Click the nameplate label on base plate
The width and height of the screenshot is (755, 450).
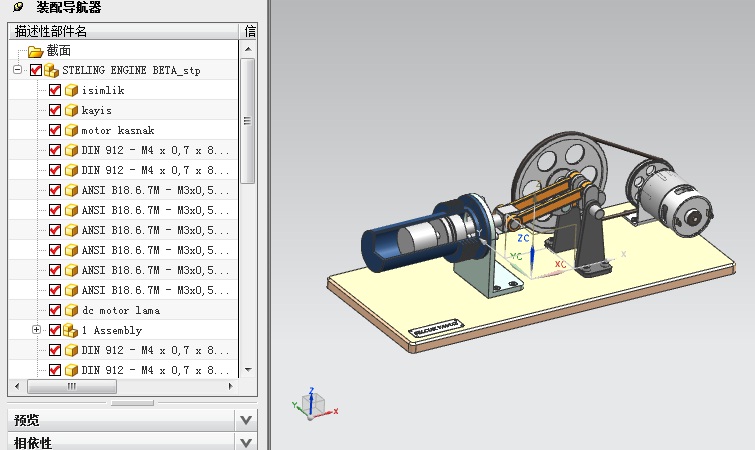[436, 329]
